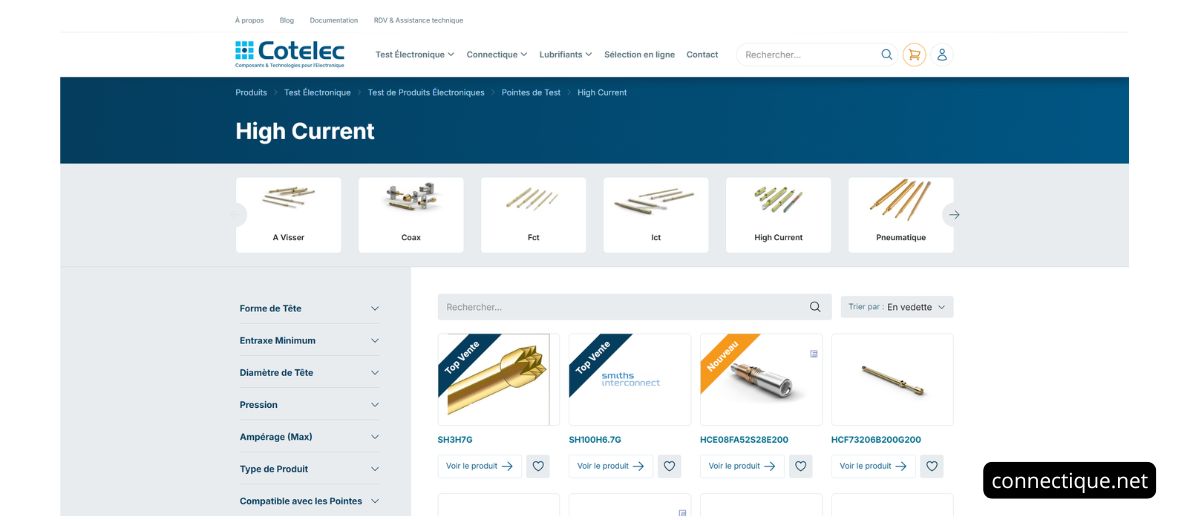Open the Lubrifiants navigation menu
This screenshot has height=520, width=1200.
[565, 55]
